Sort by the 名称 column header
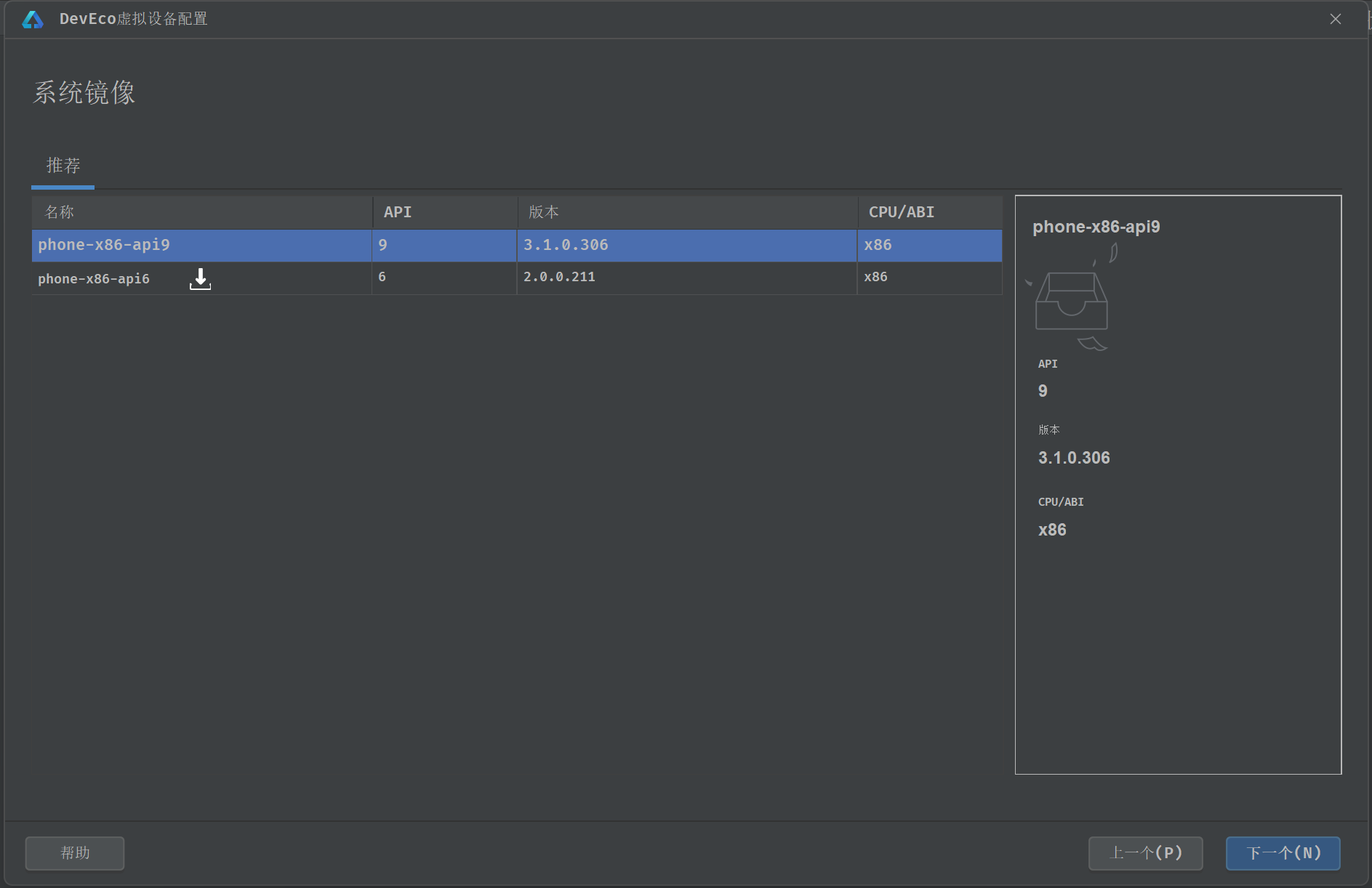Screen dimensions: 1372x888 click(202, 212)
